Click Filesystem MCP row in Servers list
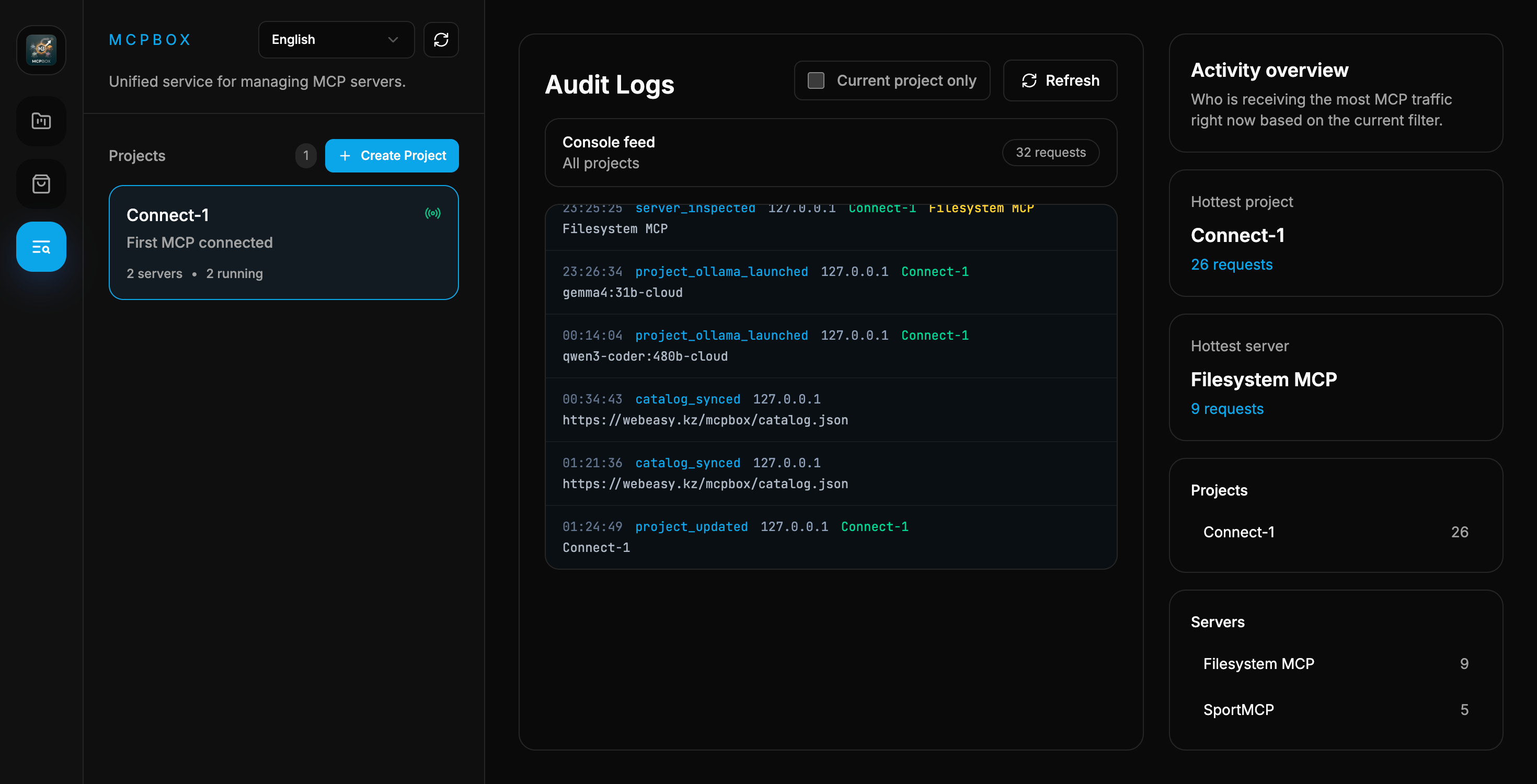This screenshot has height=784, width=1537. [1335, 664]
